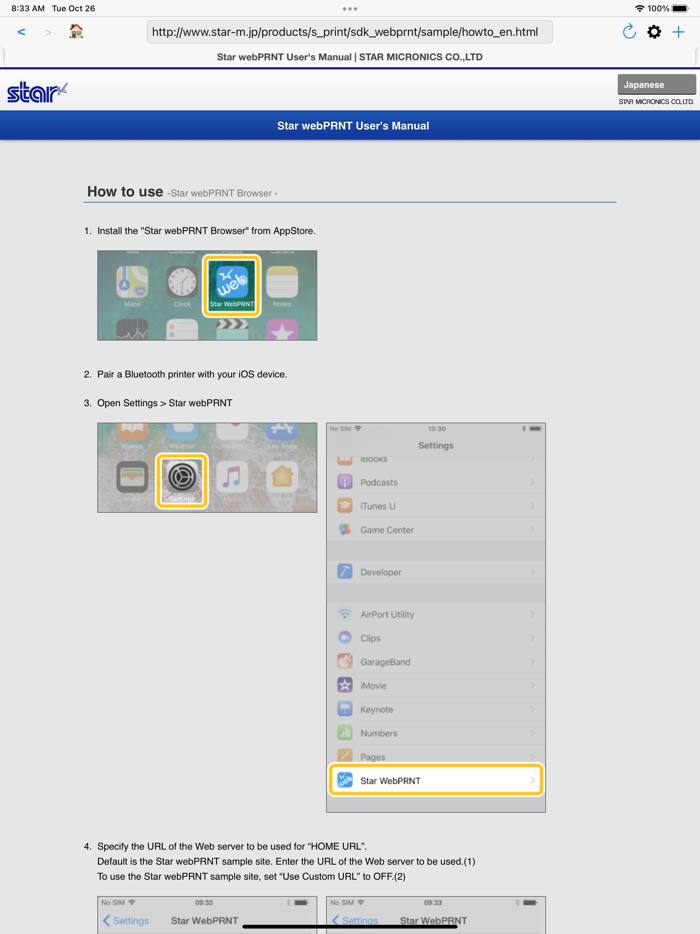Click the blue 'Star webPRNT User's Manual' banner
700x934 pixels.
click(x=350, y=126)
